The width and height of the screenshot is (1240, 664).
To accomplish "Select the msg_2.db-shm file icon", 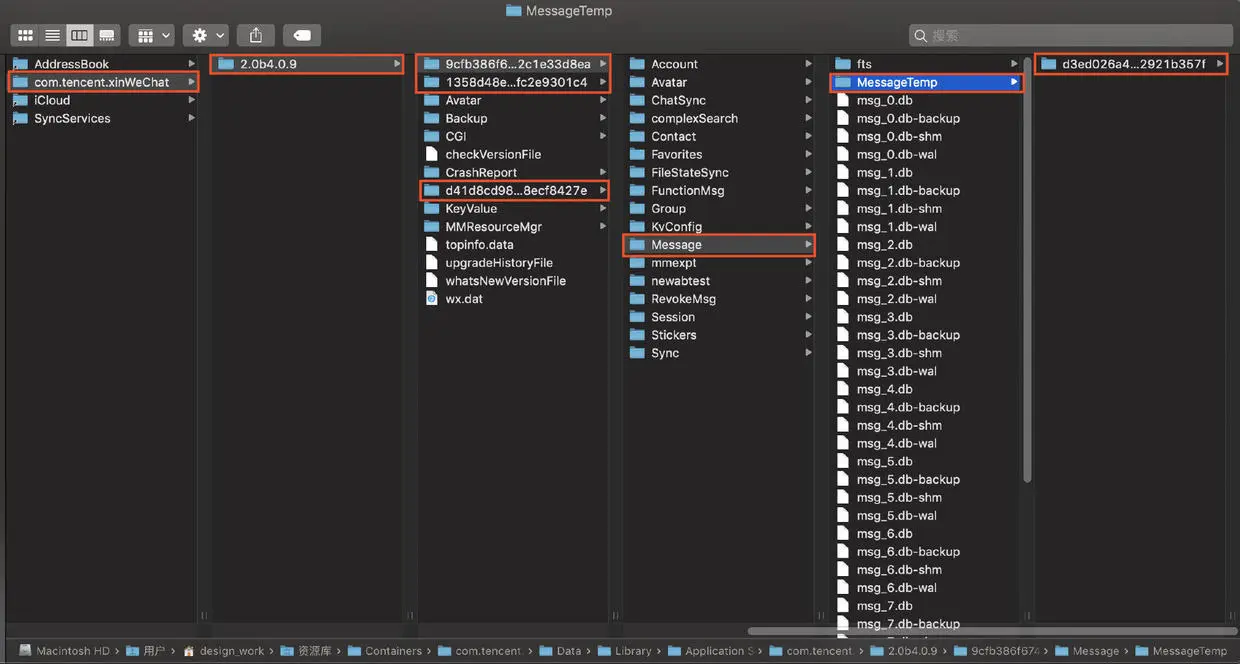I will point(842,280).
